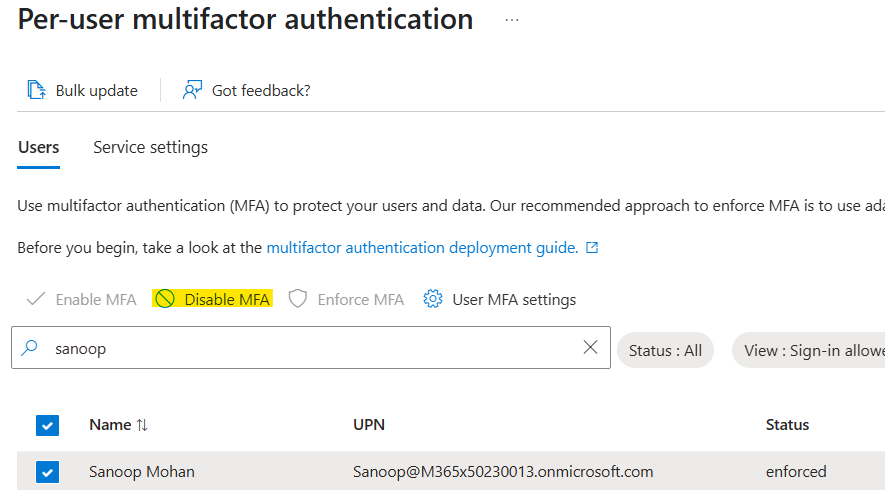The width and height of the screenshot is (885, 490).
Task: Open the Status : All filter
Action: tap(665, 350)
